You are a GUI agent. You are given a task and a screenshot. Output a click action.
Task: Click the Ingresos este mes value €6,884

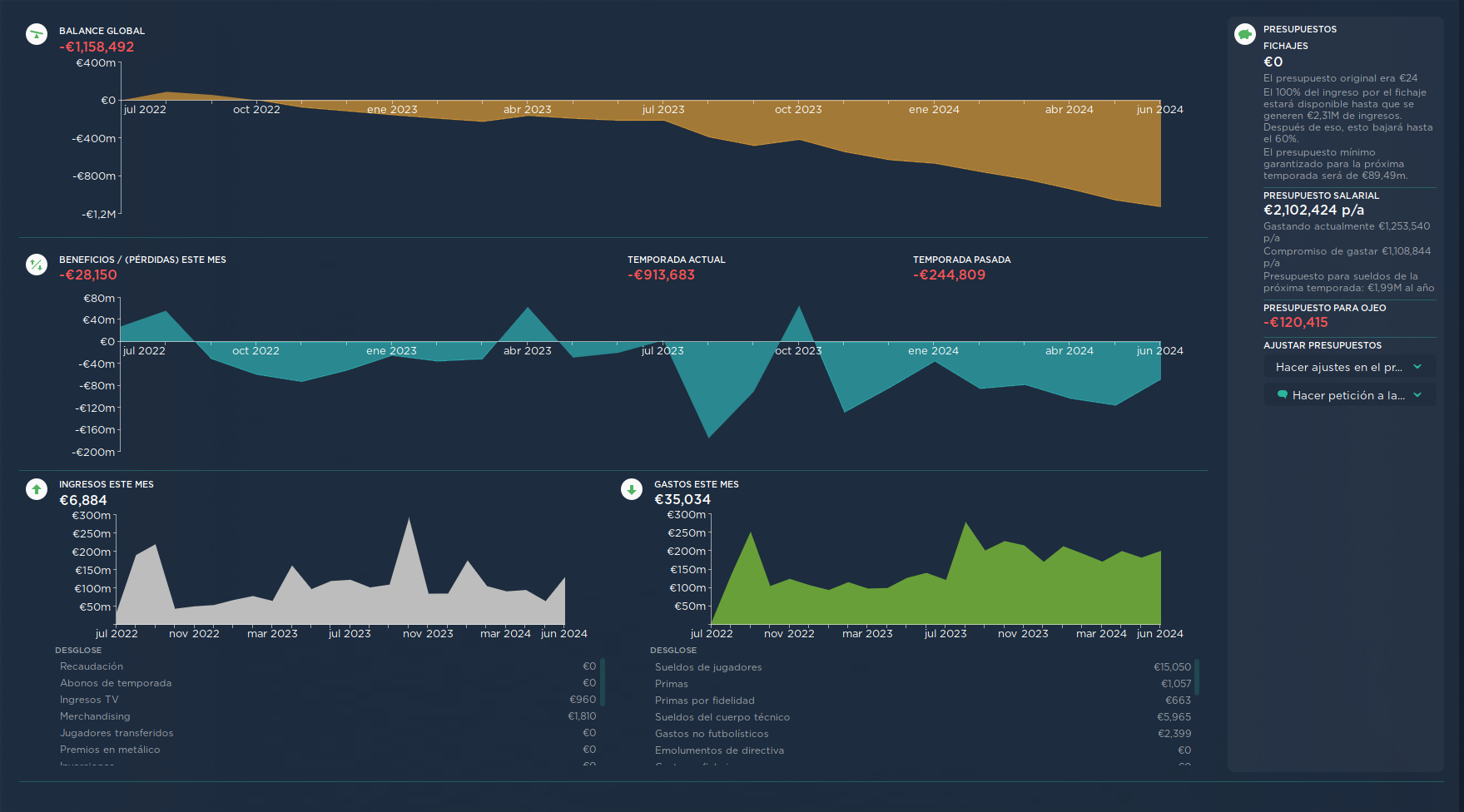pyautogui.click(x=83, y=500)
